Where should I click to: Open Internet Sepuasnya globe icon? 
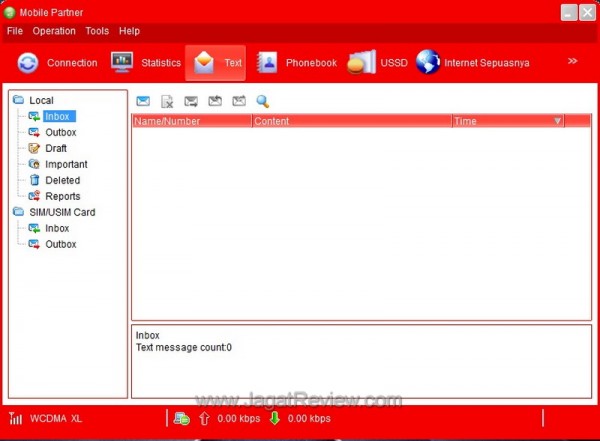428,63
